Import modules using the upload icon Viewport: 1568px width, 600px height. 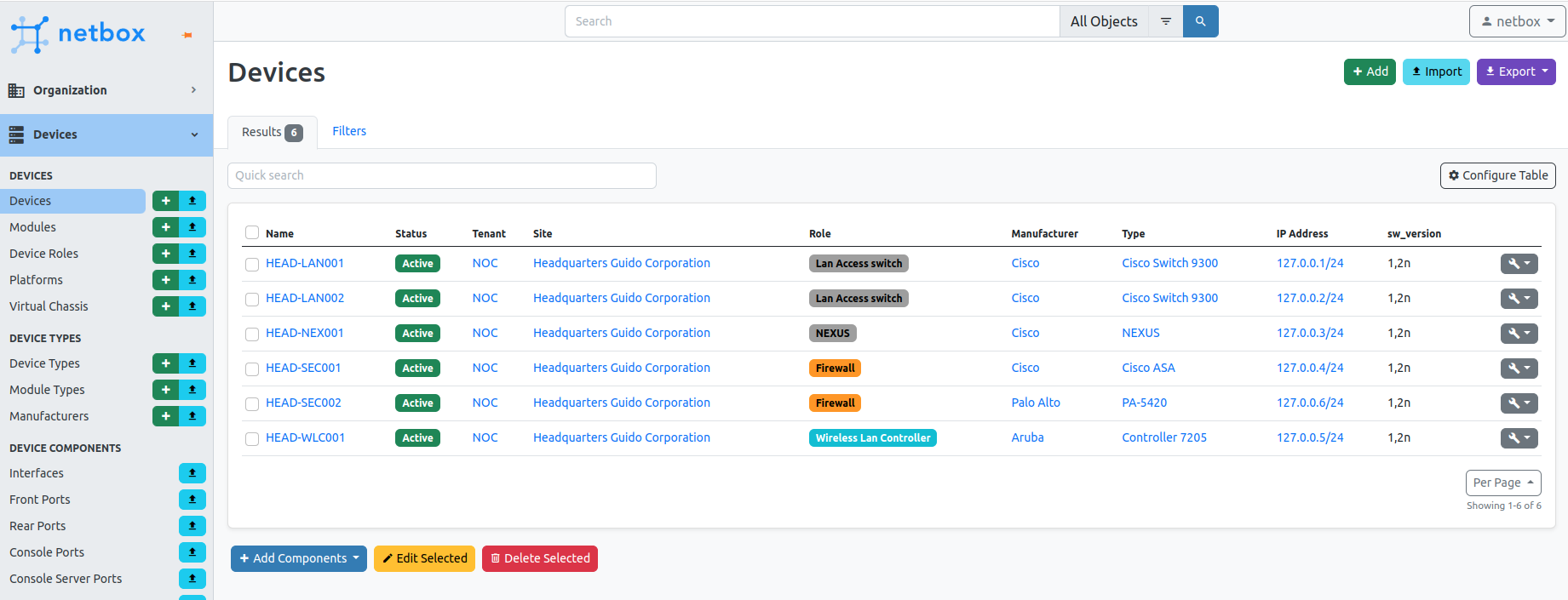coord(192,227)
